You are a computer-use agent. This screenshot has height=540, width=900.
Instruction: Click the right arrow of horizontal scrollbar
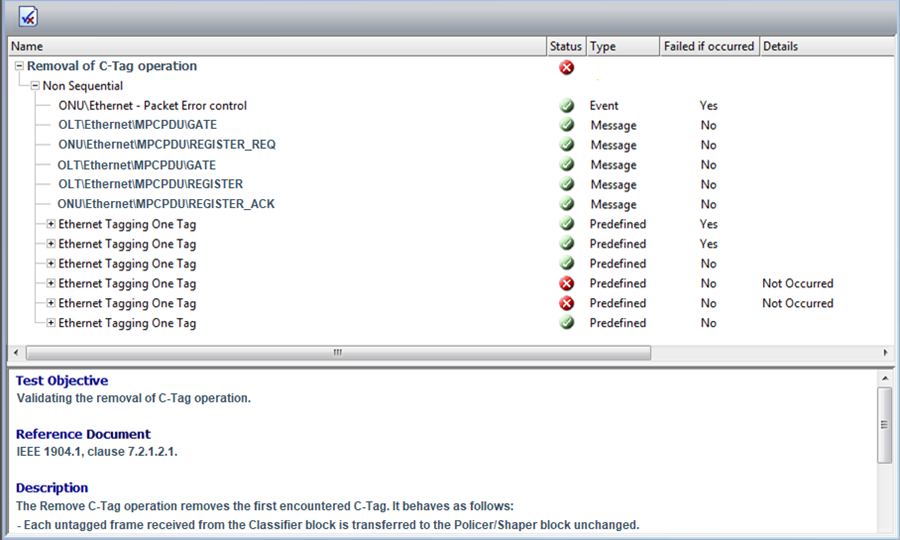(885, 353)
